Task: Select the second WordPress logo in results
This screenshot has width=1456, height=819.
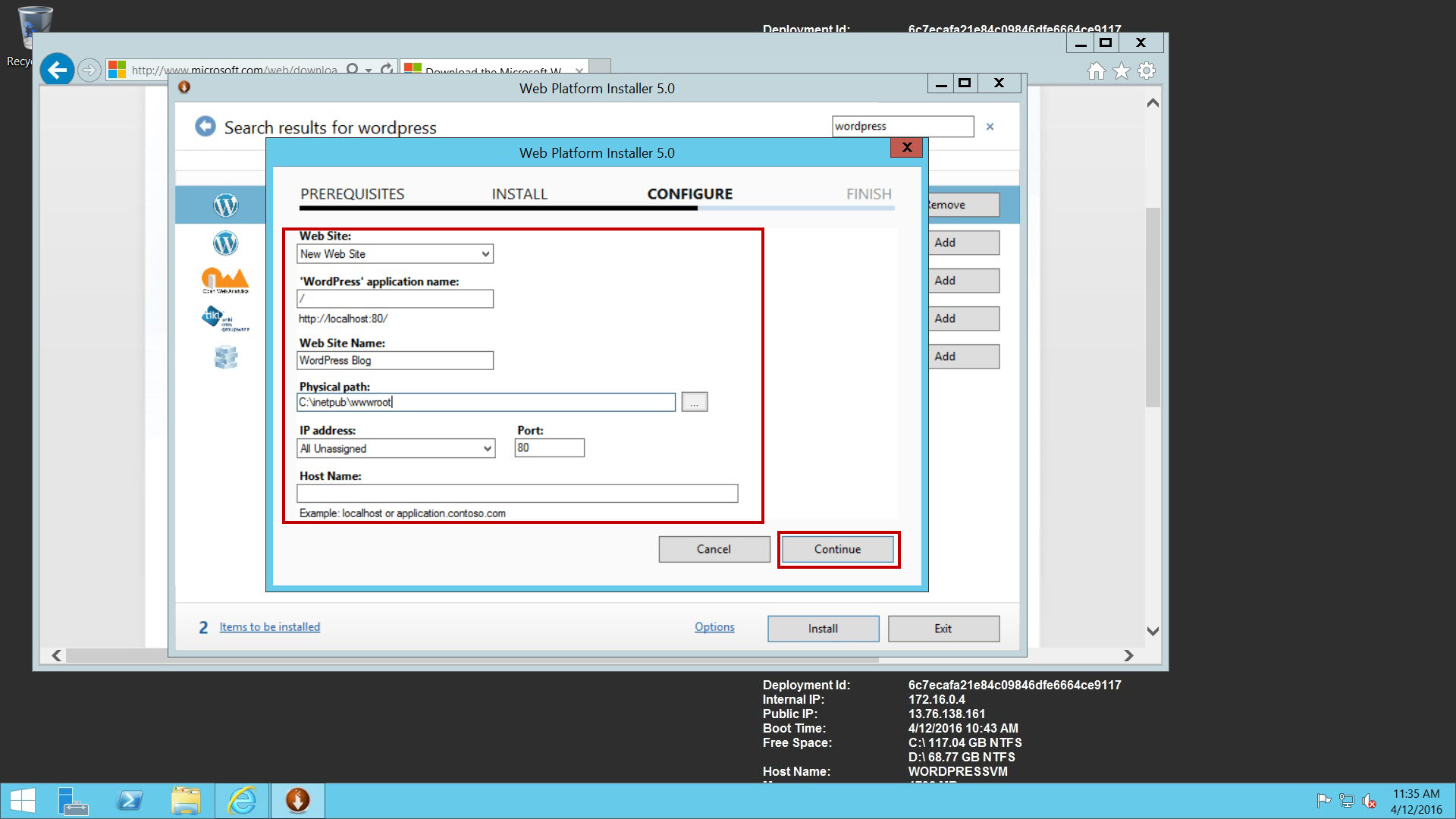Action: pyautogui.click(x=225, y=243)
